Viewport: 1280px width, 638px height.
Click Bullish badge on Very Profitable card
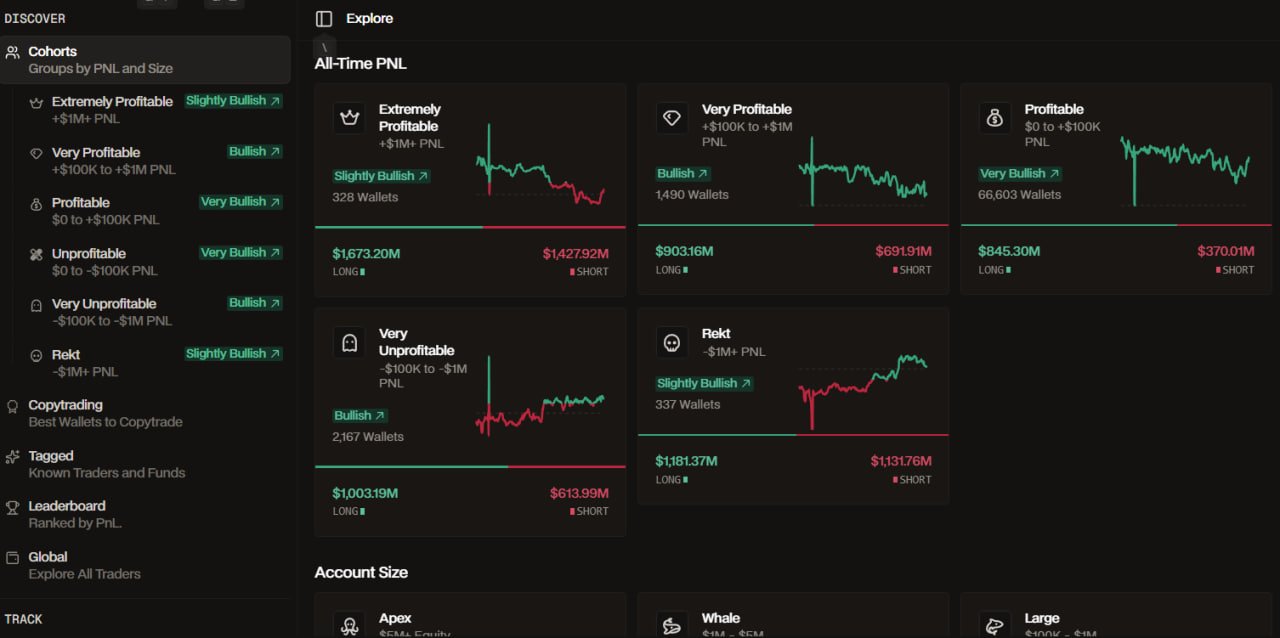pyautogui.click(x=683, y=174)
